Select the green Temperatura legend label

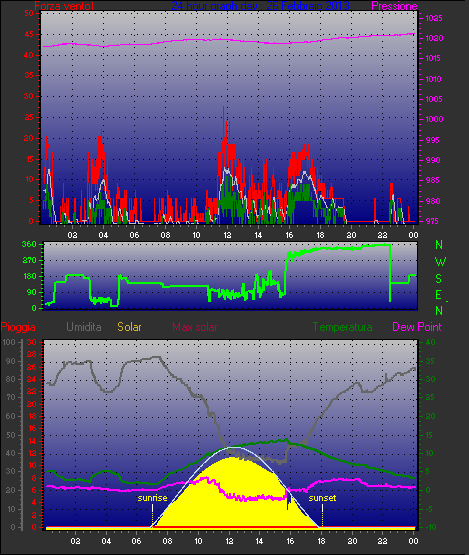pos(342,327)
